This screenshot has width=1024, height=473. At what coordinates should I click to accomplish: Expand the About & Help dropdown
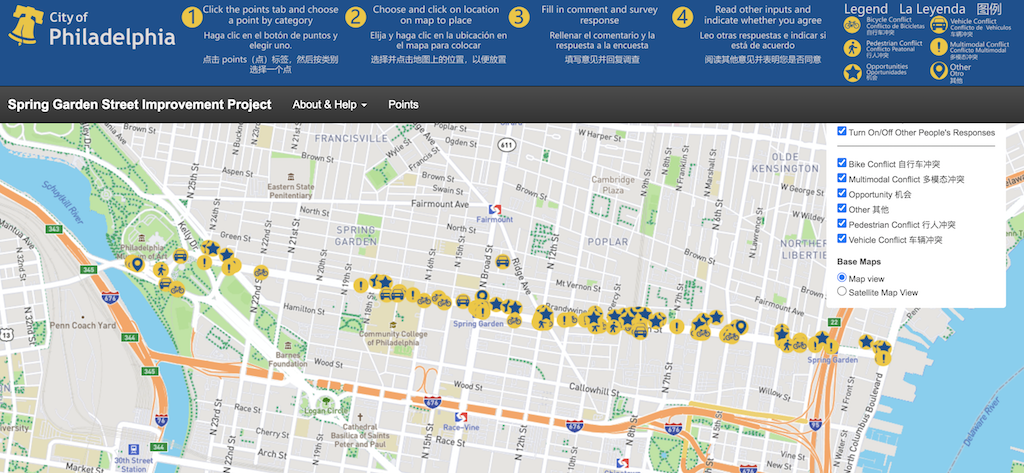329,105
